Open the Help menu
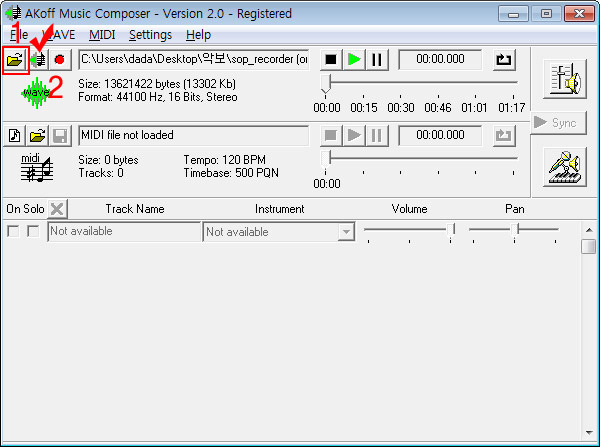The height and width of the screenshot is (447, 600). click(198, 35)
